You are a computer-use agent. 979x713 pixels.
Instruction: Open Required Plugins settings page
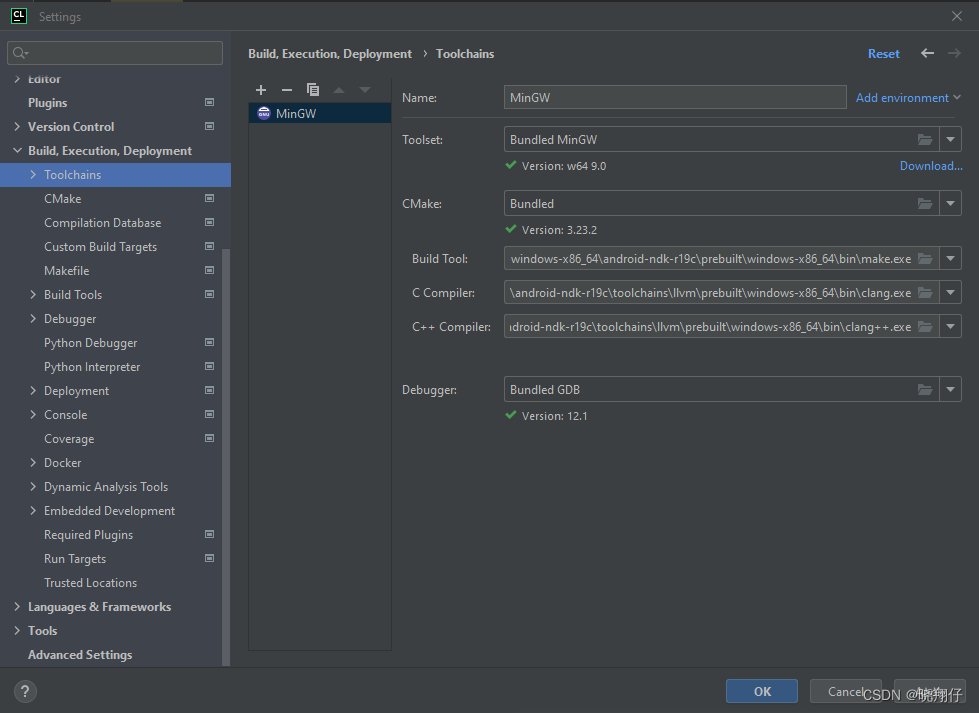[88, 535]
